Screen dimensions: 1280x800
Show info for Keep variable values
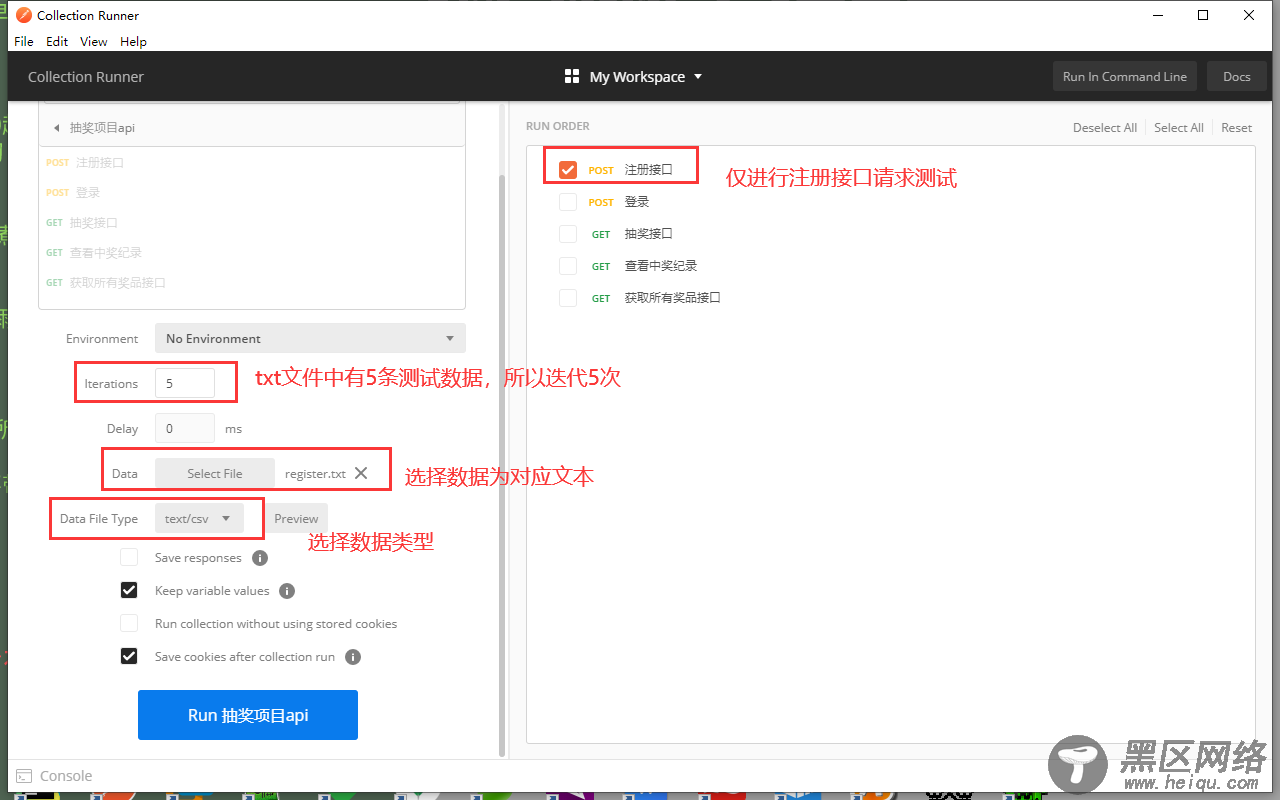point(287,591)
